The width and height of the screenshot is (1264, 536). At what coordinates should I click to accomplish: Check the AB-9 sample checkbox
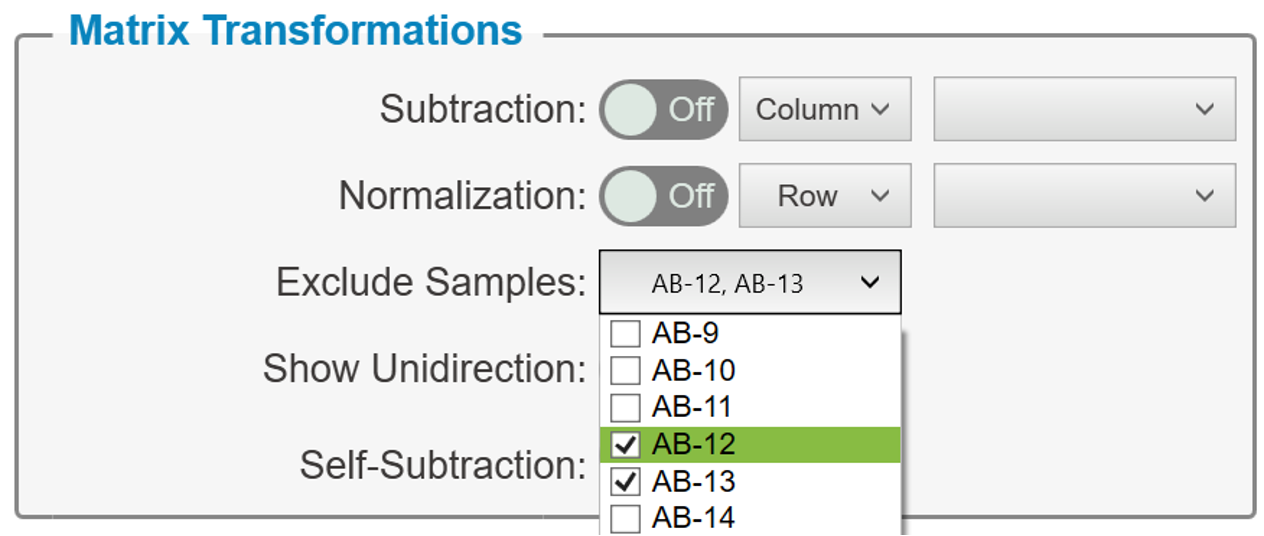pyautogui.click(x=625, y=334)
